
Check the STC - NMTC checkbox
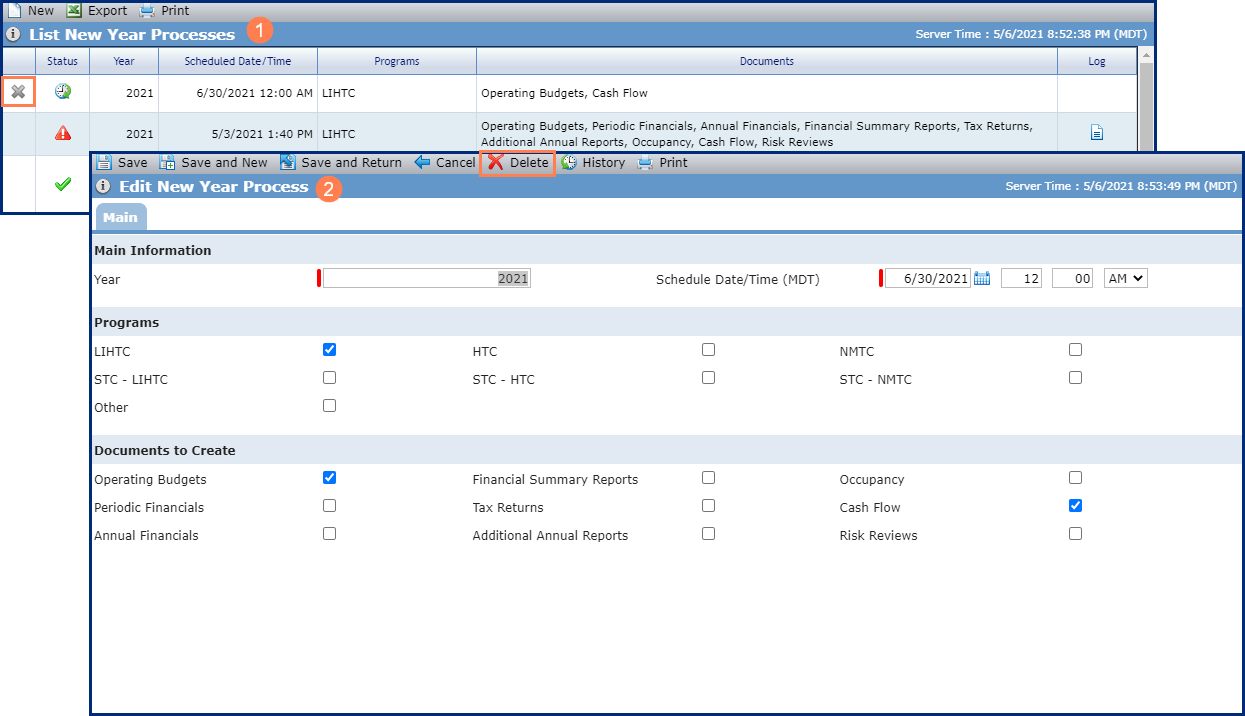pyautogui.click(x=1075, y=378)
